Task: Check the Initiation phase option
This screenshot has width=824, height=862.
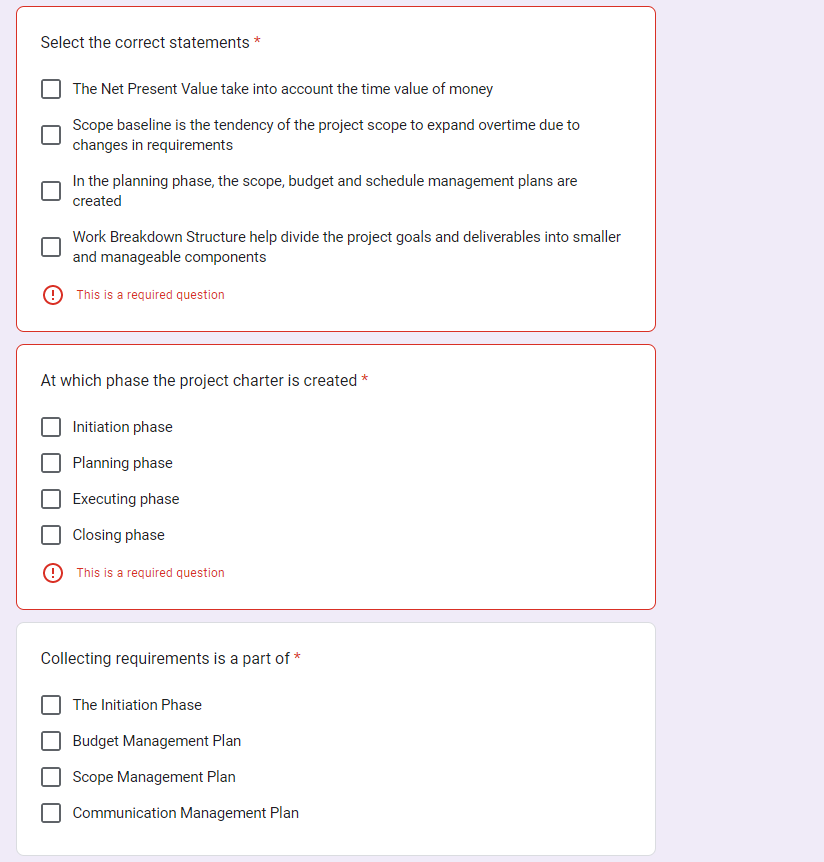Action: pyautogui.click(x=51, y=427)
